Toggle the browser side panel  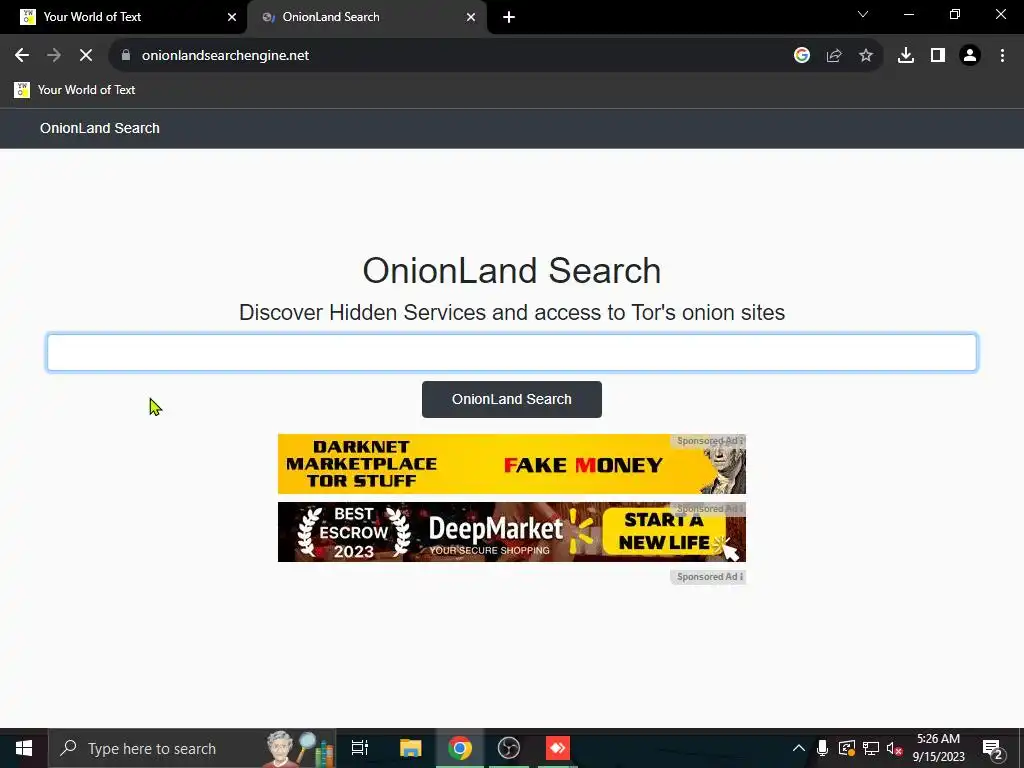pyautogui.click(x=938, y=56)
